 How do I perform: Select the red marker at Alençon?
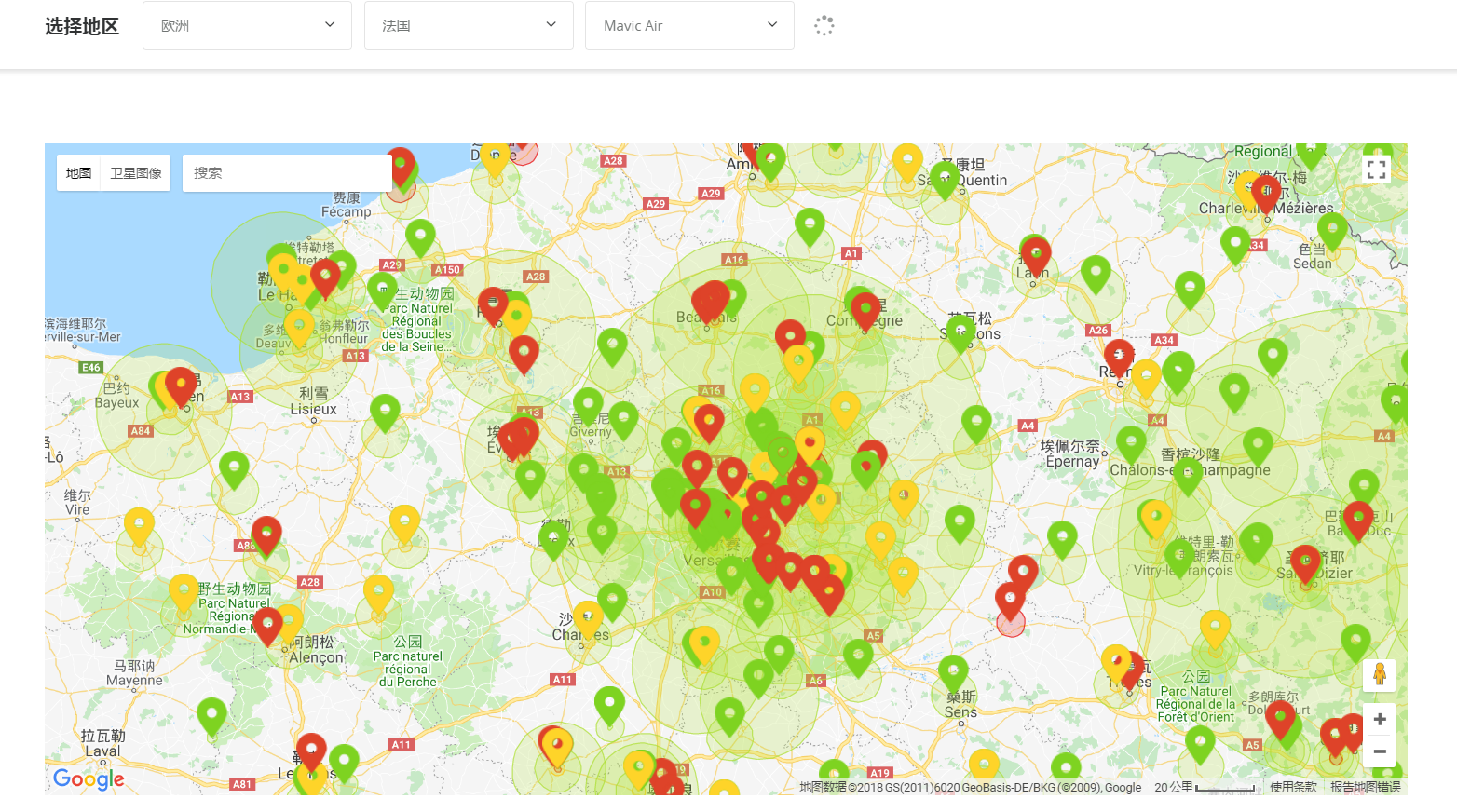[267, 627]
